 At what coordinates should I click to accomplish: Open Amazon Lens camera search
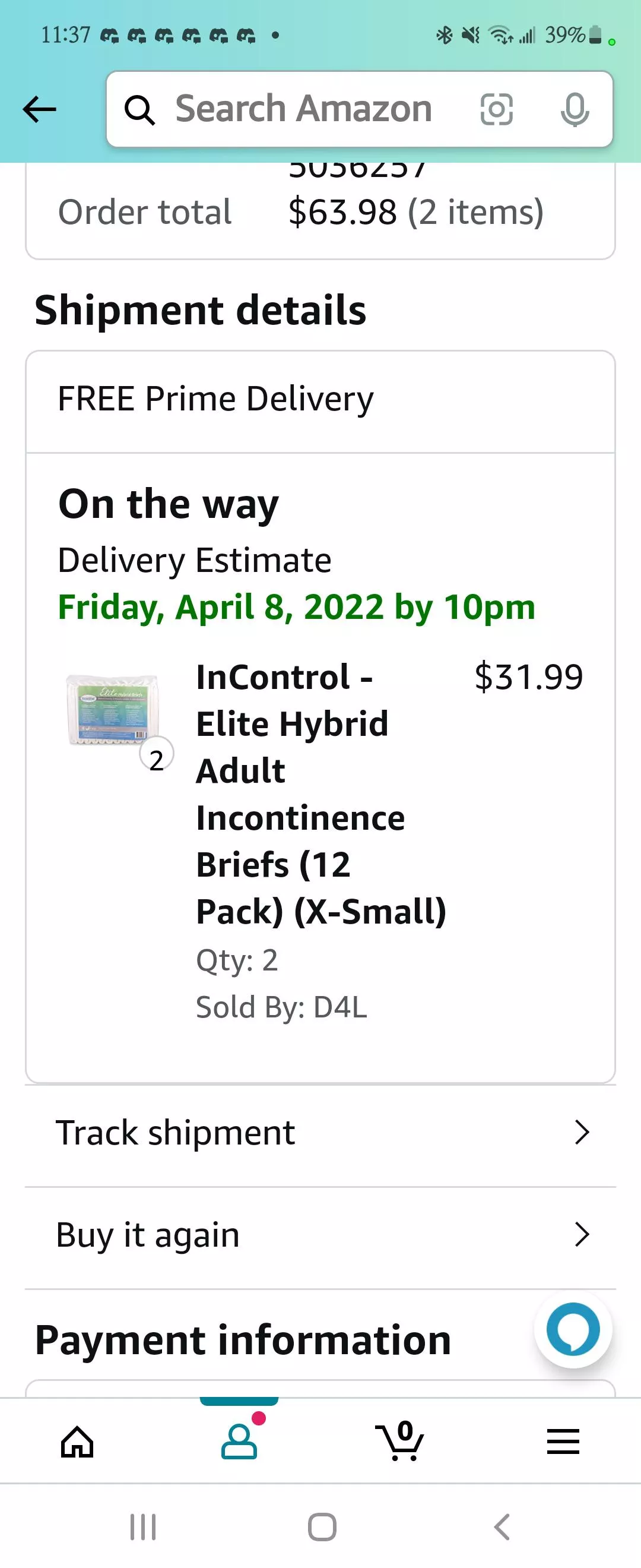[497, 109]
